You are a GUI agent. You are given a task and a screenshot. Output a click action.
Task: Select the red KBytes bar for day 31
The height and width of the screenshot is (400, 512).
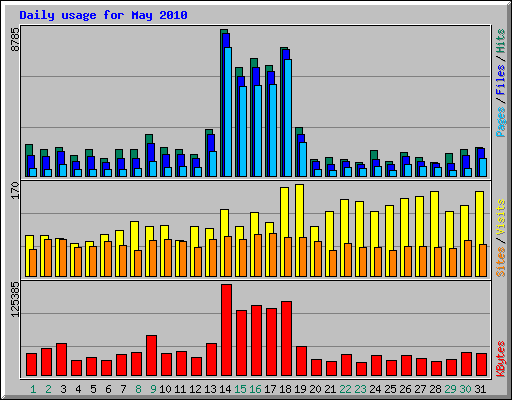482,365
